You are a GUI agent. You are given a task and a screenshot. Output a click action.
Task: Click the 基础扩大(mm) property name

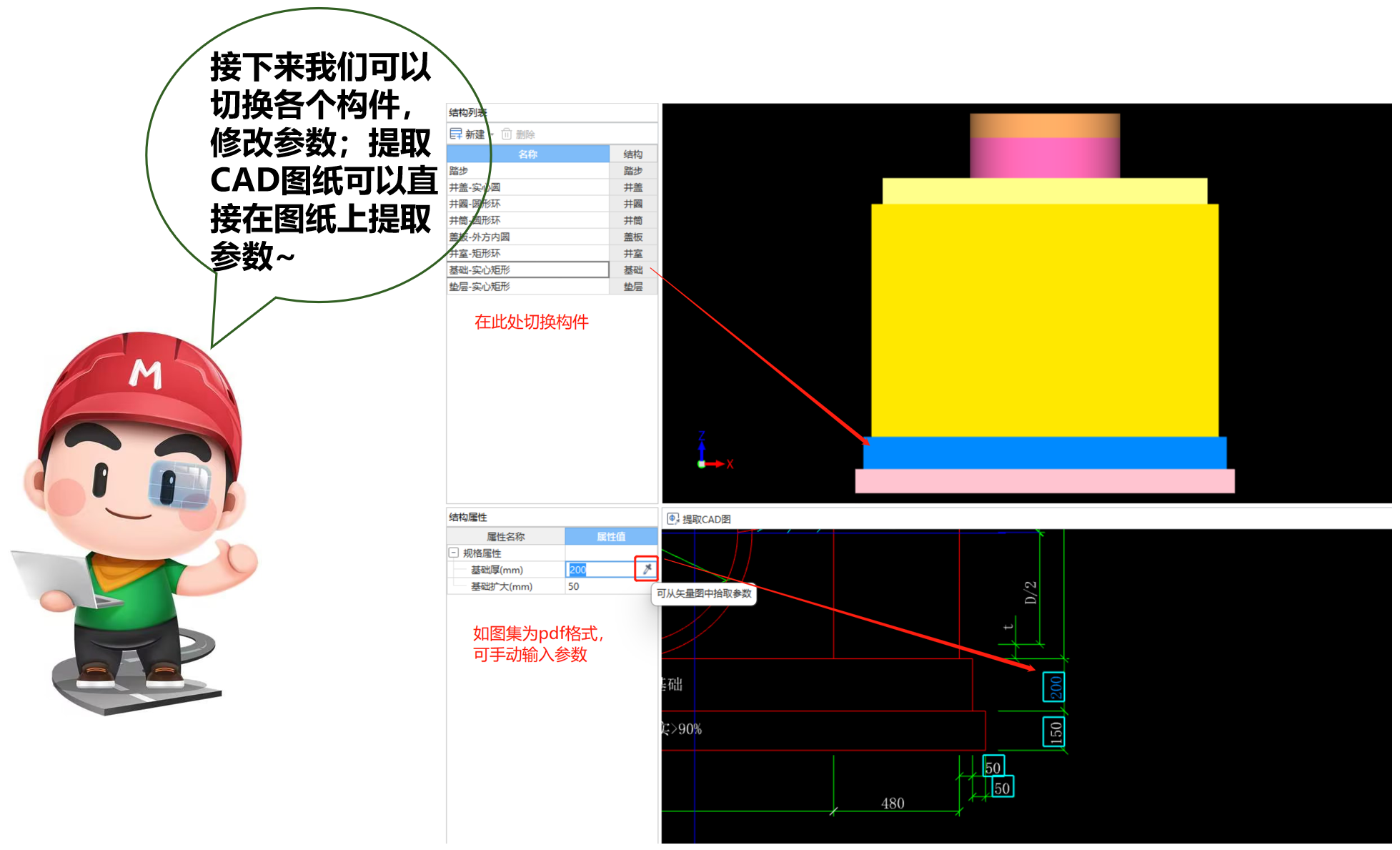coord(501,586)
